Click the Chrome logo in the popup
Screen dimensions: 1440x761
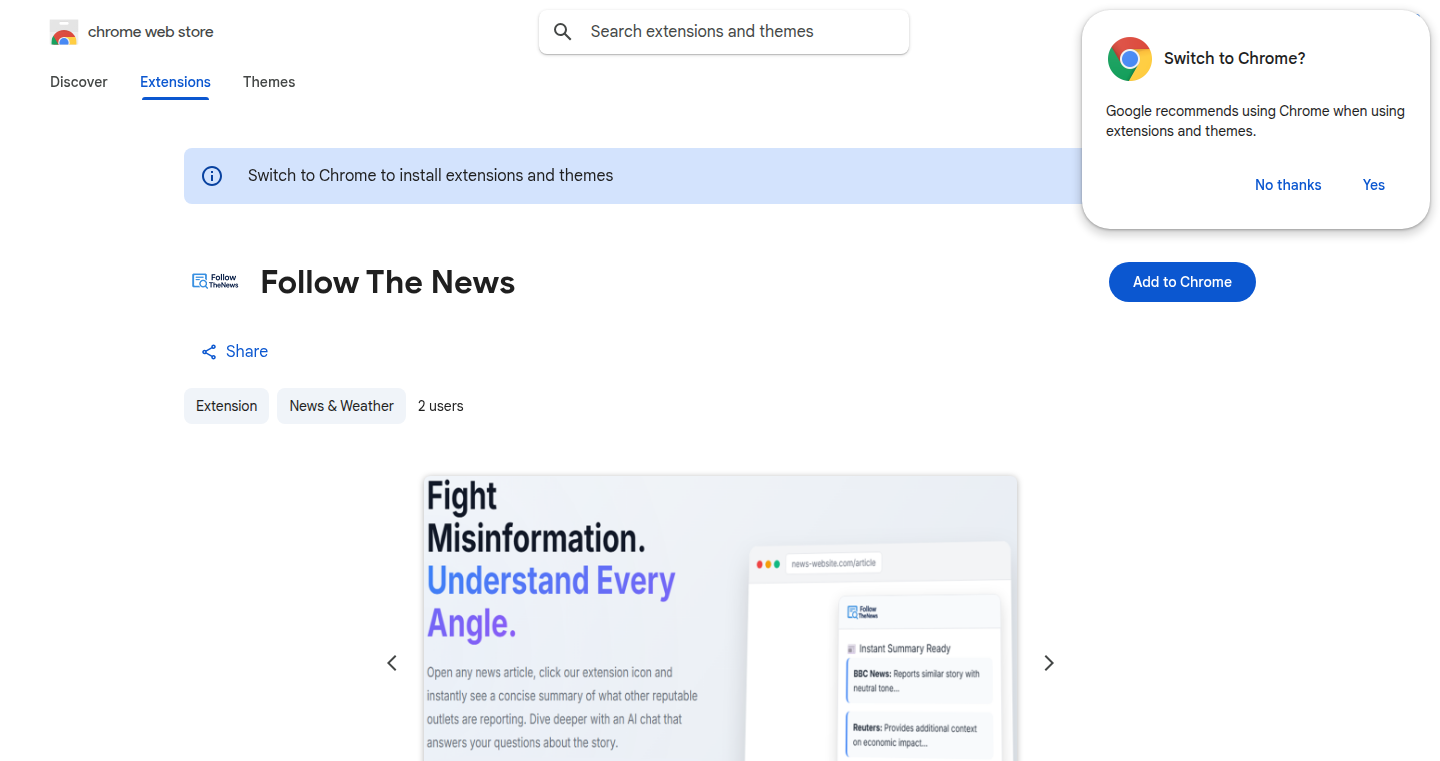tap(1130, 59)
